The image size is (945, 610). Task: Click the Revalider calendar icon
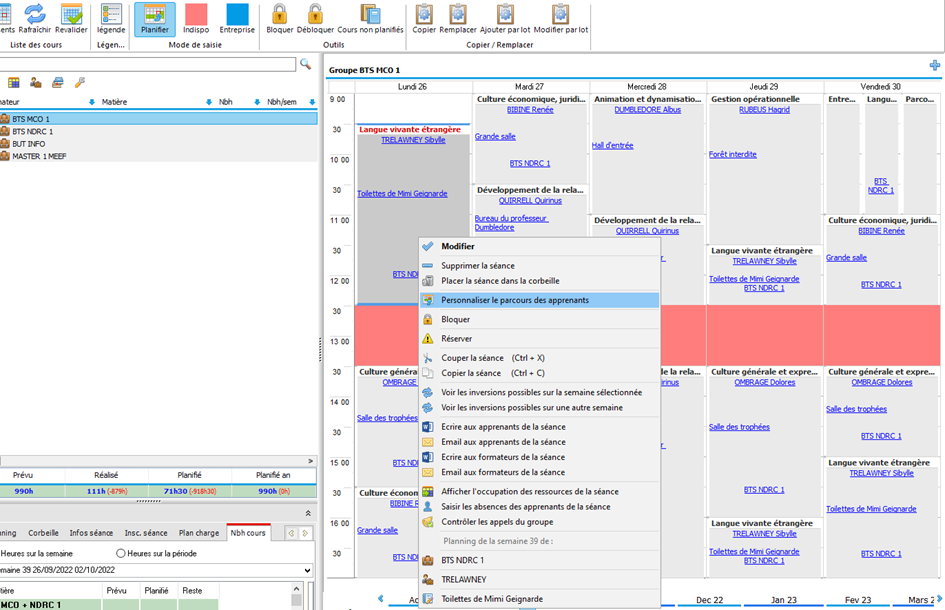(x=71, y=13)
